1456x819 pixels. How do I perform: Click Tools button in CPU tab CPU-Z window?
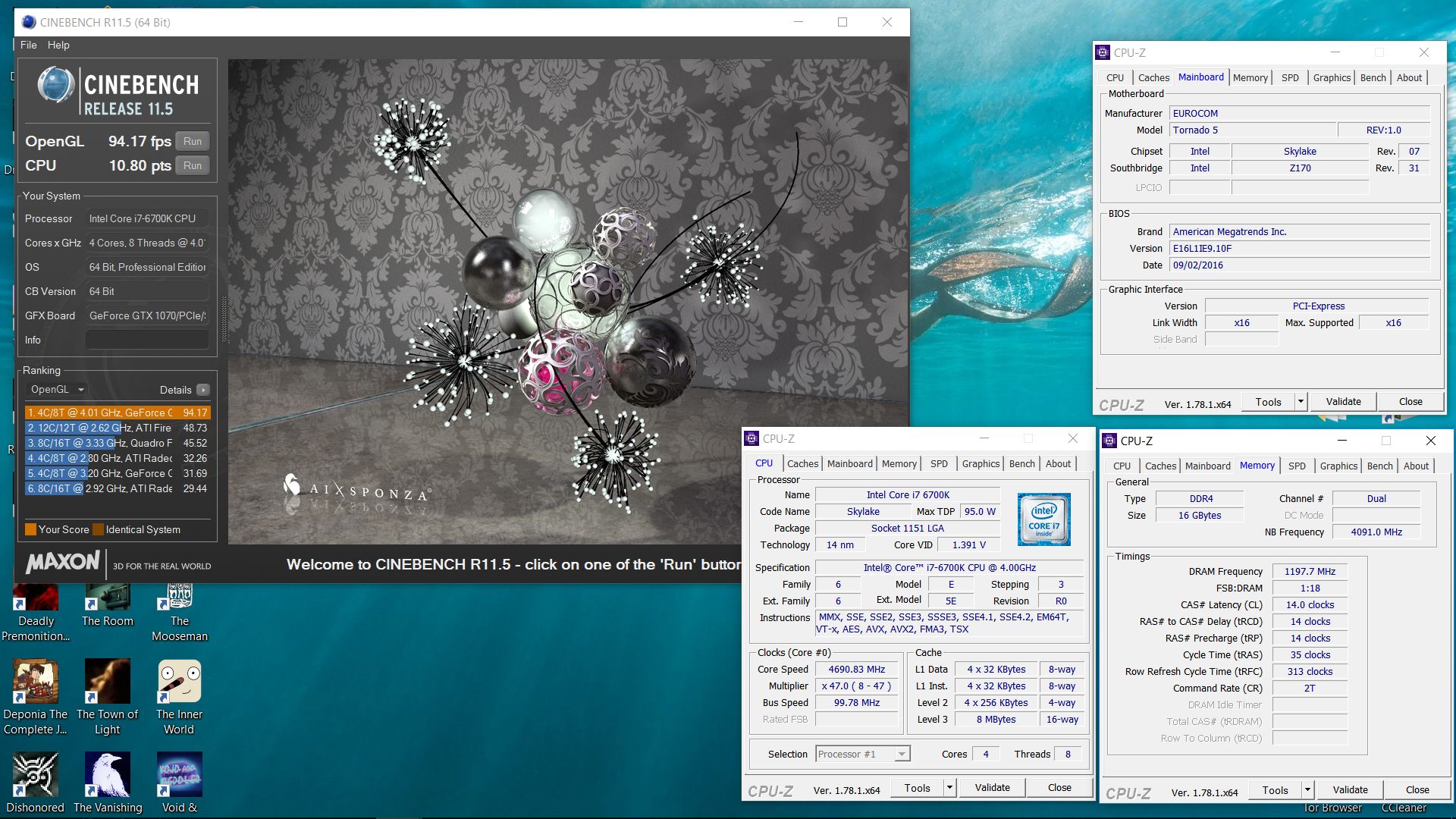[917, 788]
